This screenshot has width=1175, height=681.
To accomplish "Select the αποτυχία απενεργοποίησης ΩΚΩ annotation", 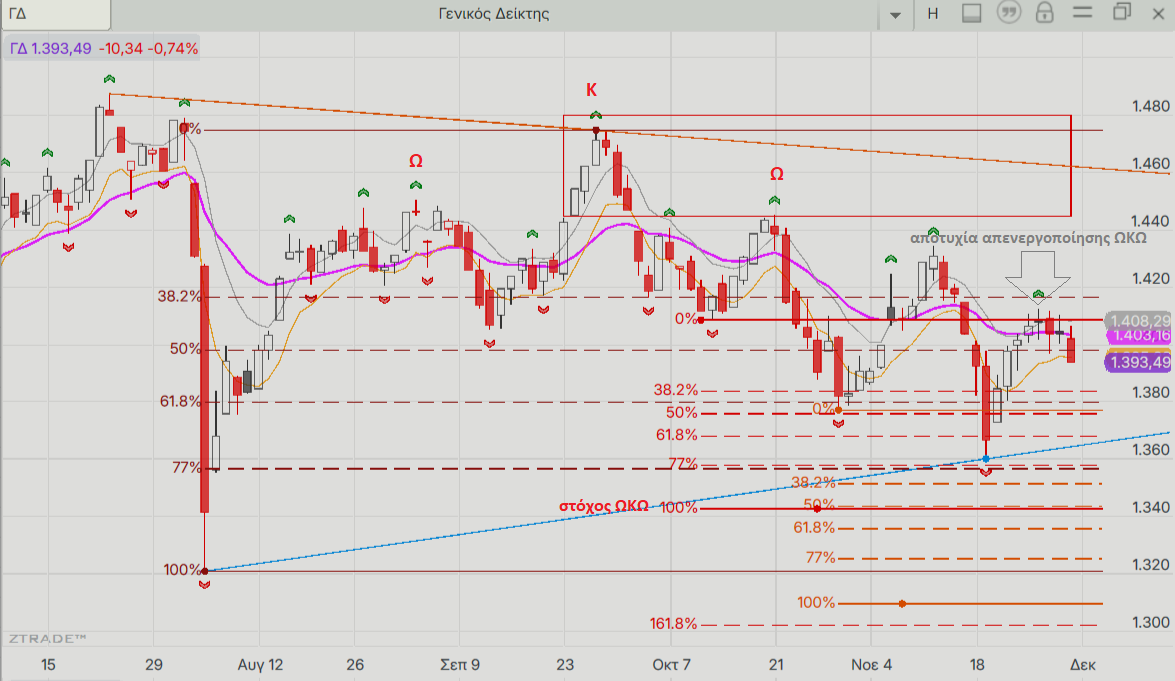I will coord(1028,238).
